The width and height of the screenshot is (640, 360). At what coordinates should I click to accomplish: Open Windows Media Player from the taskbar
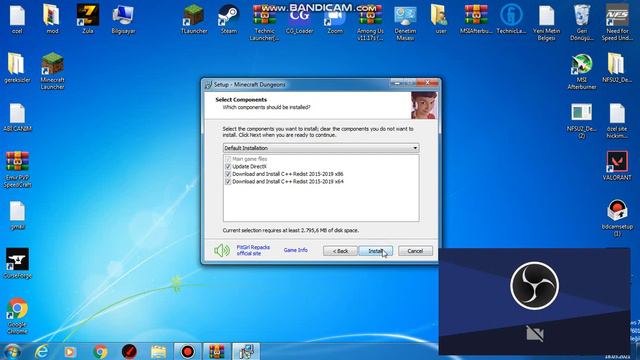(70, 351)
